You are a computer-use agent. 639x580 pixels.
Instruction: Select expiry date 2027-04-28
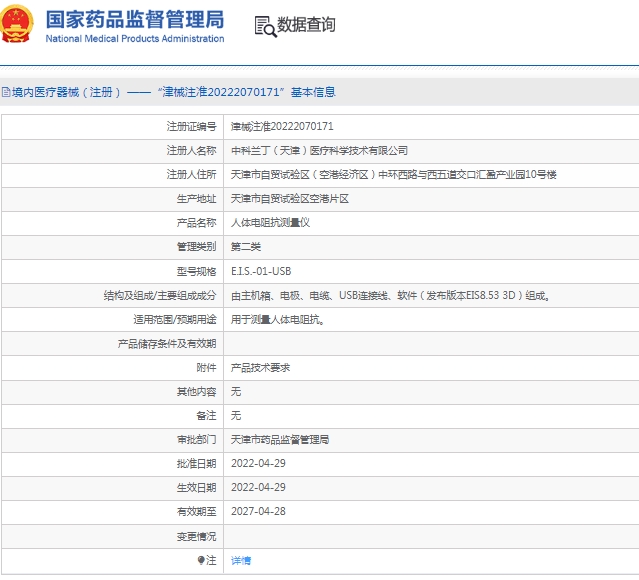(x=258, y=512)
